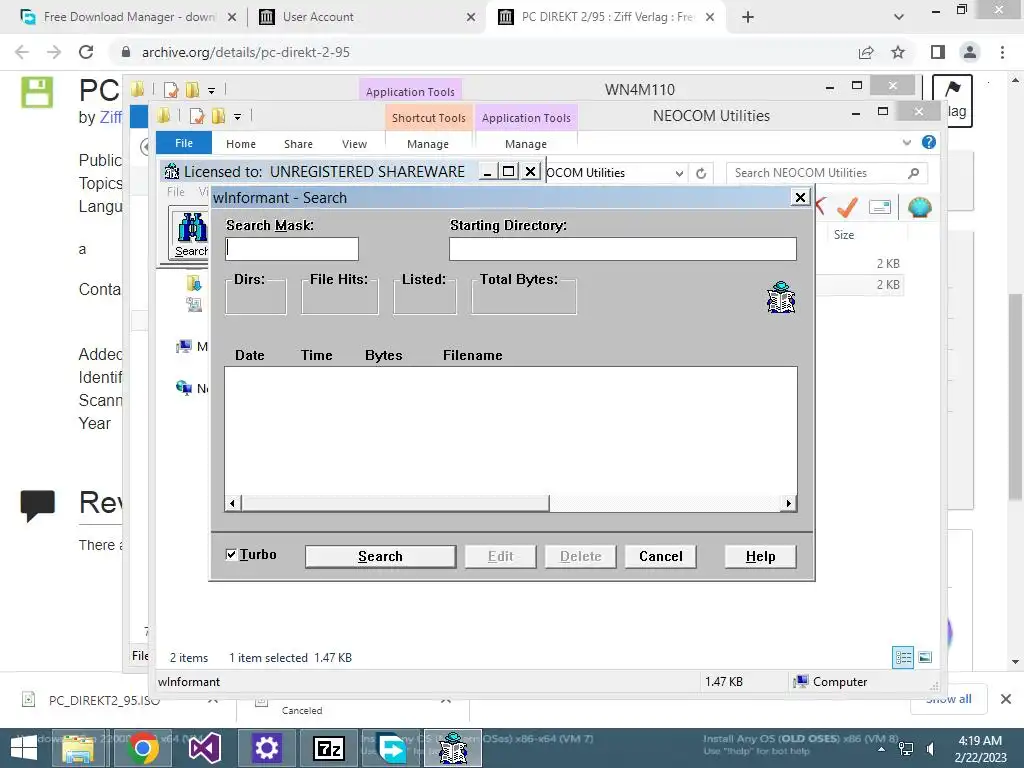Open the Settings gear app on the taskbar

266,748
